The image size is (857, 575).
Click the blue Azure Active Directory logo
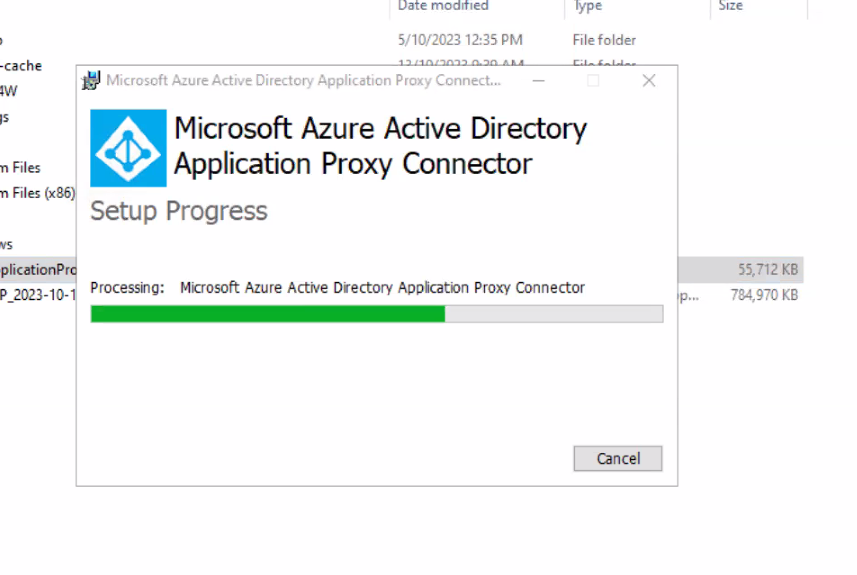[x=128, y=148]
